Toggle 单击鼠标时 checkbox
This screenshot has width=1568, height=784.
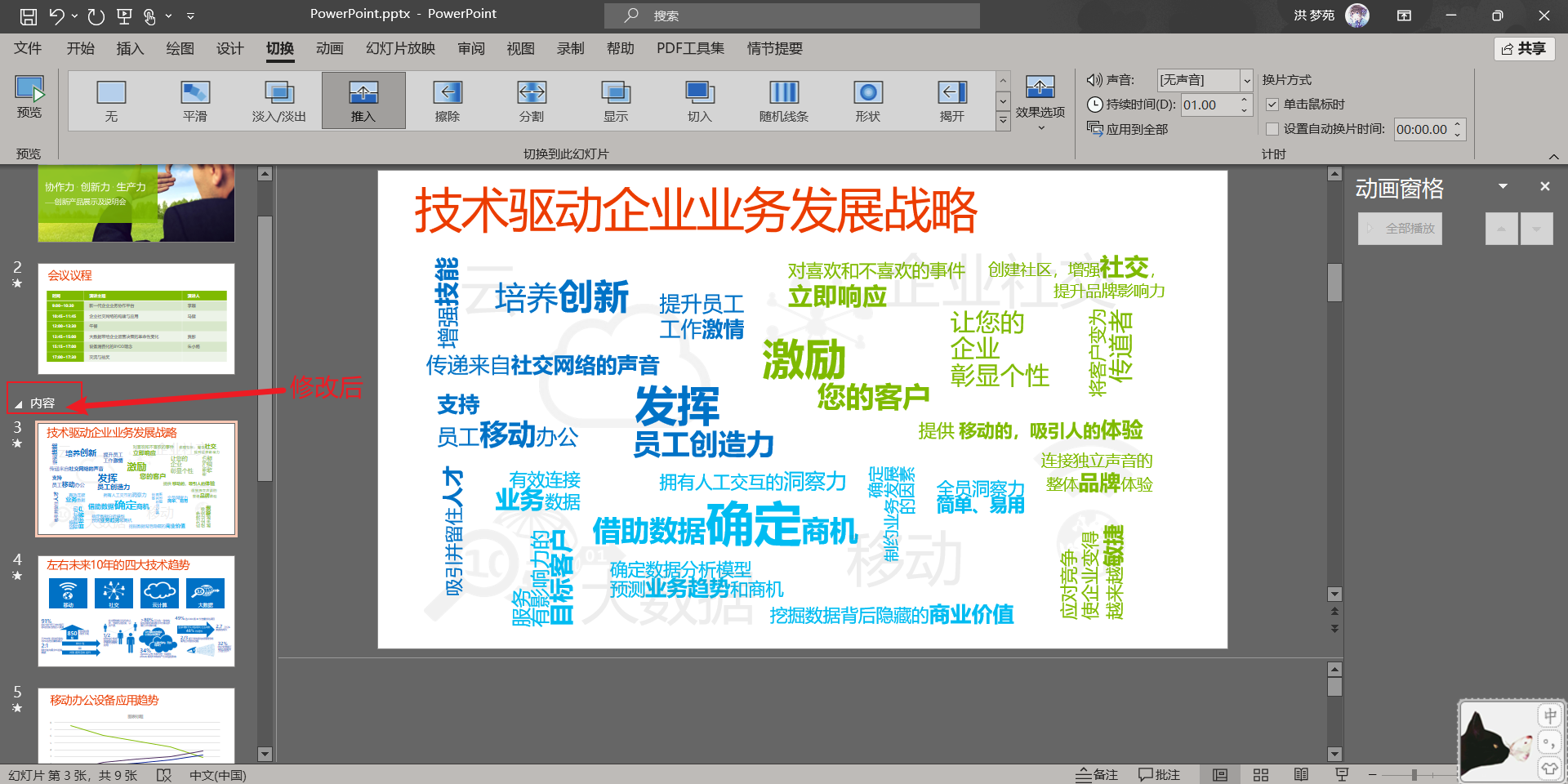[x=1272, y=105]
